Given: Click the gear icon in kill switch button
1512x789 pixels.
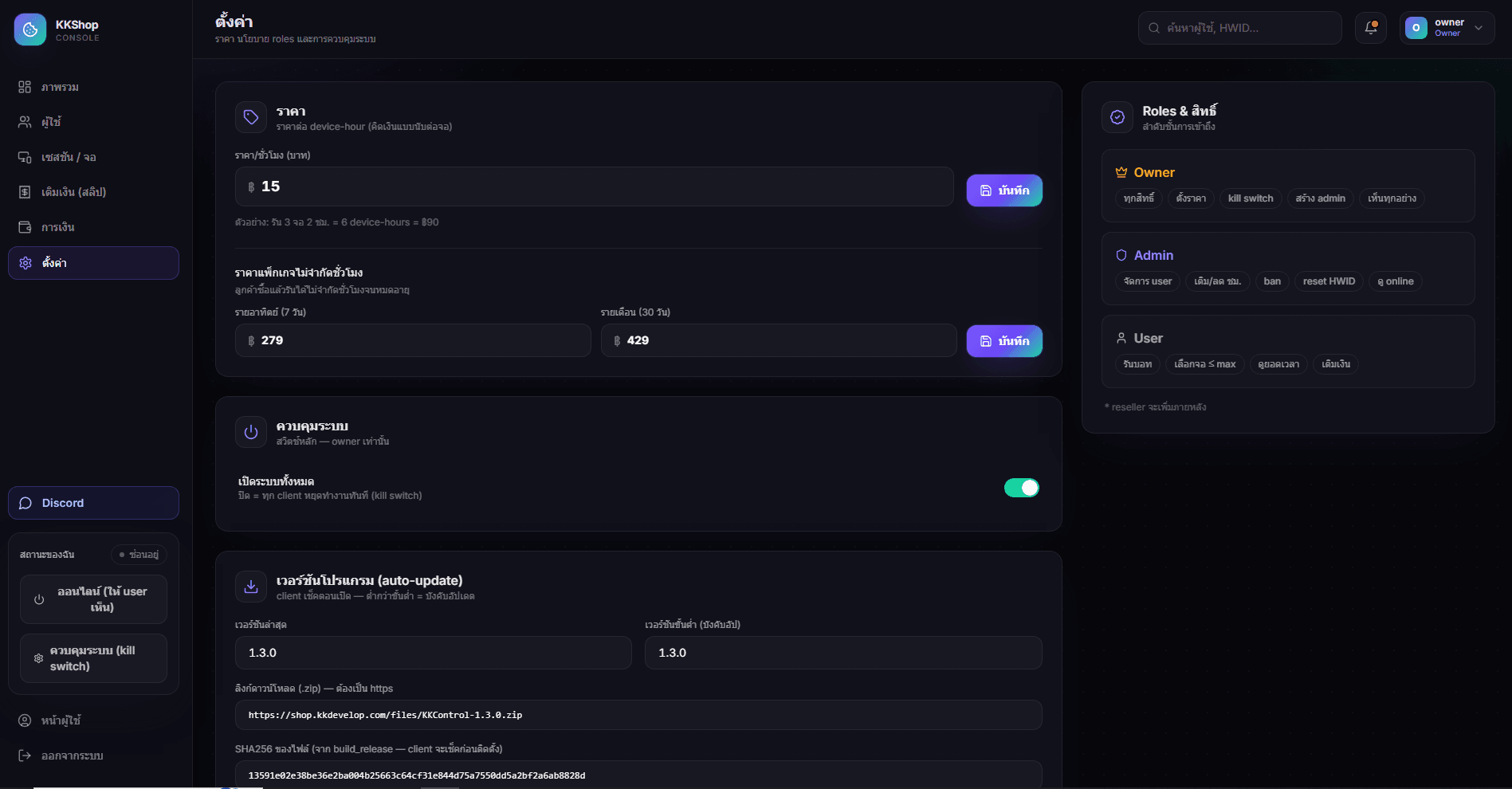Looking at the screenshot, I should click(x=38, y=658).
